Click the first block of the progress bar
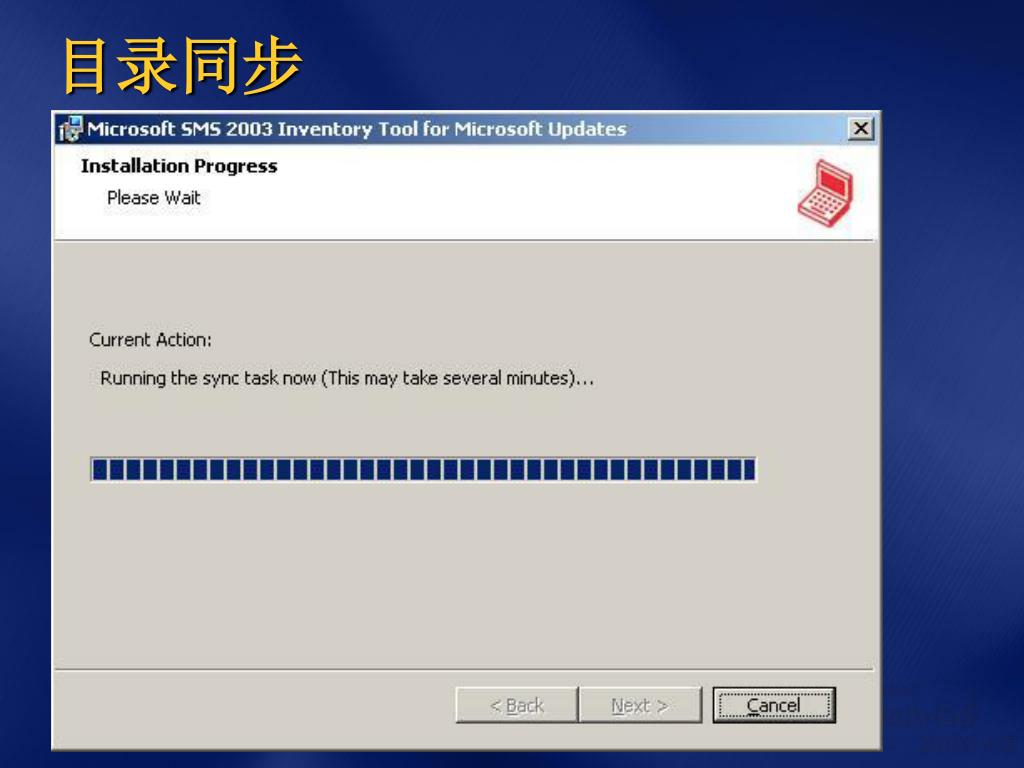 [99, 470]
